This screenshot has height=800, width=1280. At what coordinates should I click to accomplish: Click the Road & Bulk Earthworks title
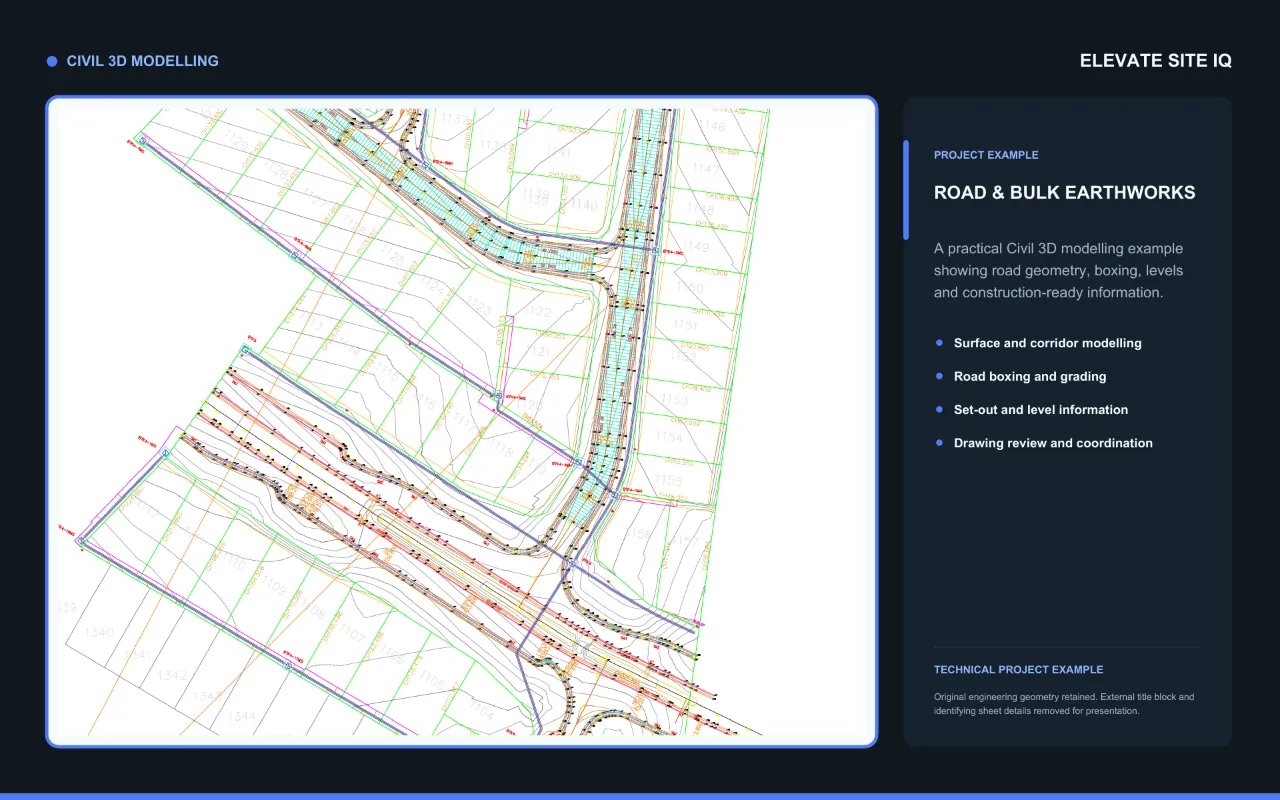(1065, 193)
